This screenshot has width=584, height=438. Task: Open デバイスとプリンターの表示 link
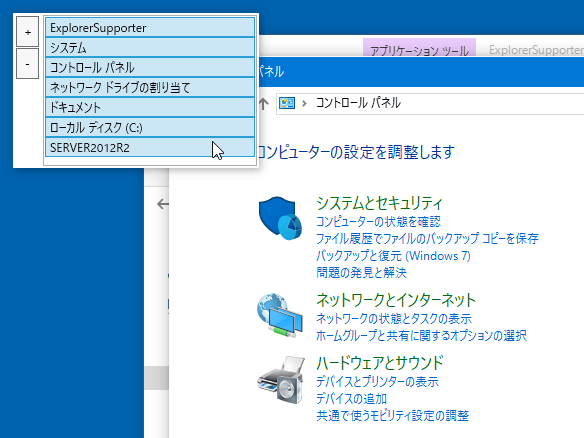[377, 381]
